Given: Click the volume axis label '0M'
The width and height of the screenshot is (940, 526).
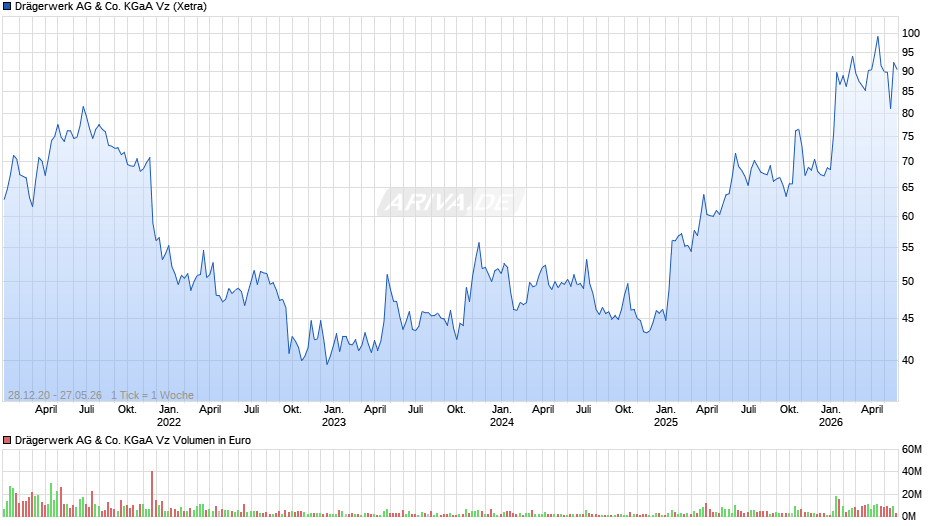Looking at the screenshot, I should 909,516.
